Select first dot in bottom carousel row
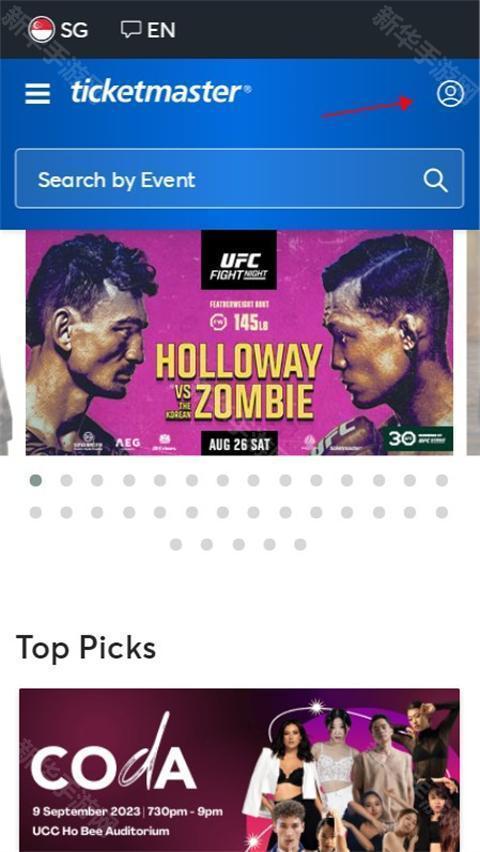 click(x=176, y=544)
